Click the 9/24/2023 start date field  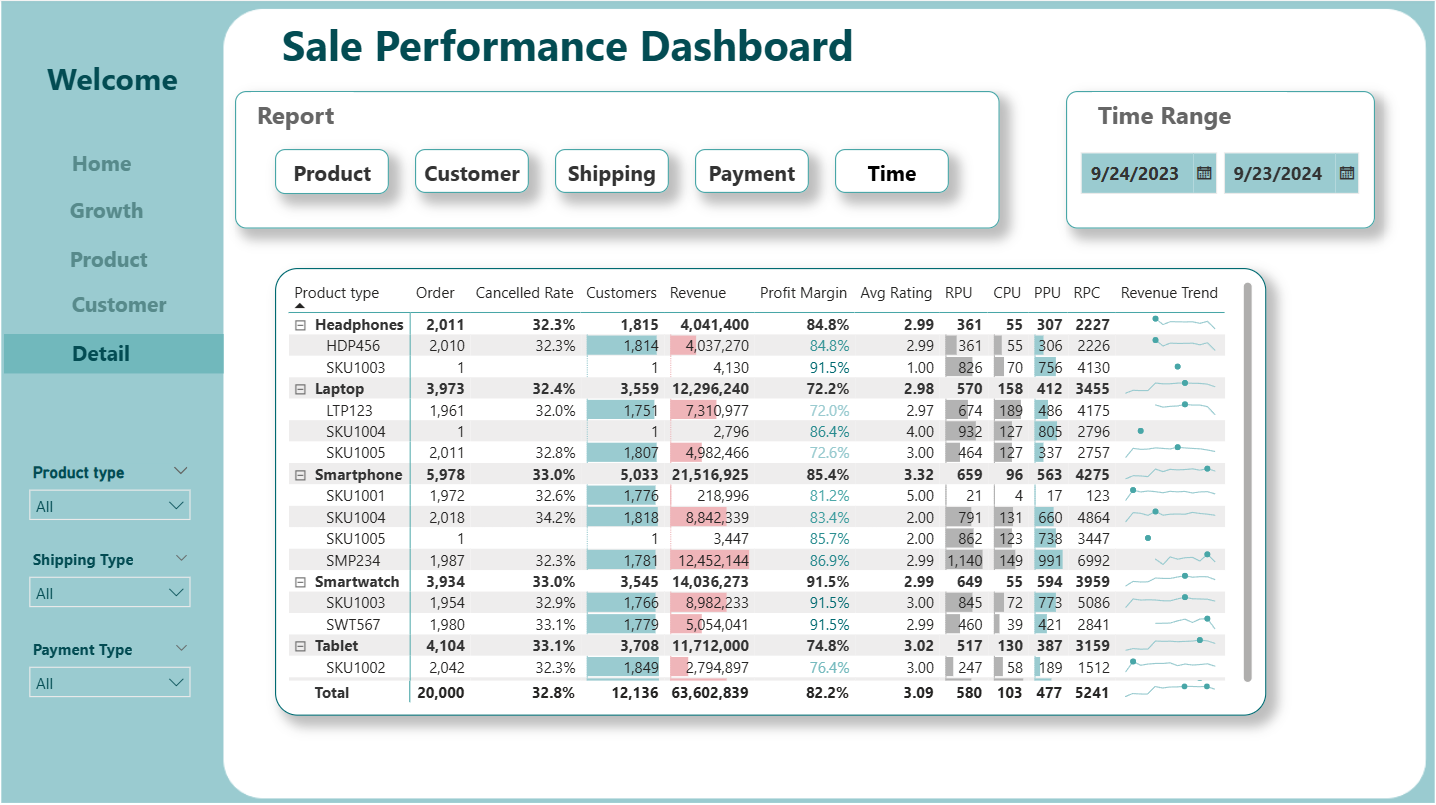(x=1135, y=174)
